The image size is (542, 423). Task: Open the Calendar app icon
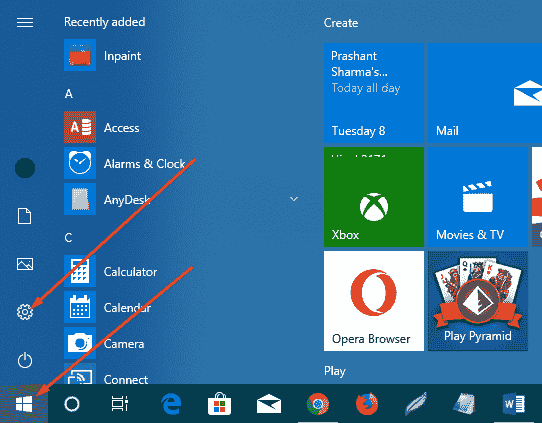[80, 307]
